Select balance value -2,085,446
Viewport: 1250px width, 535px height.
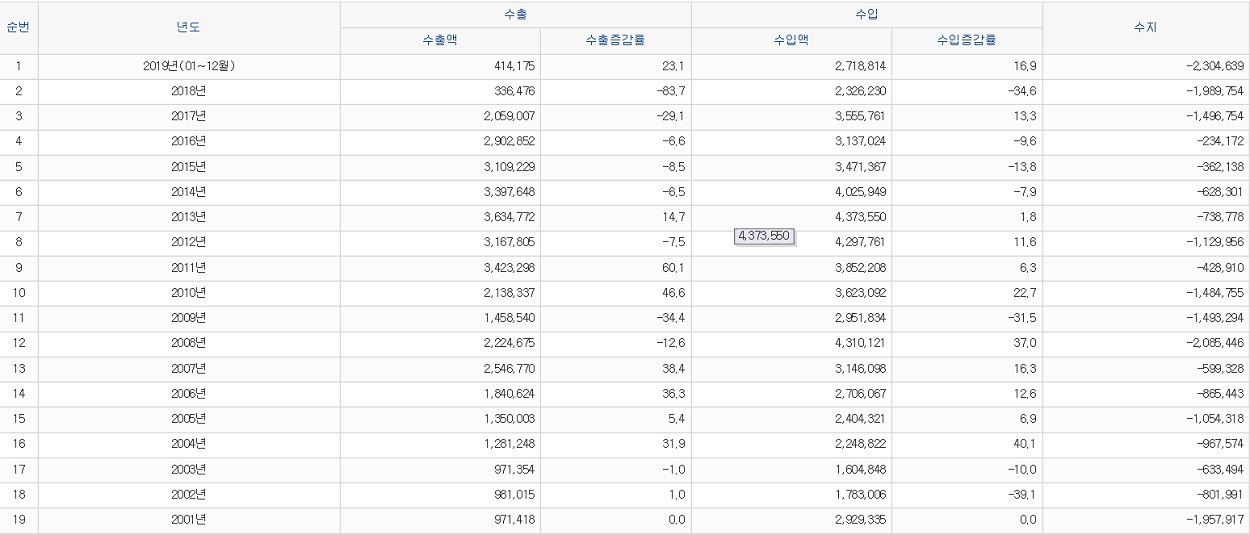pos(1216,344)
